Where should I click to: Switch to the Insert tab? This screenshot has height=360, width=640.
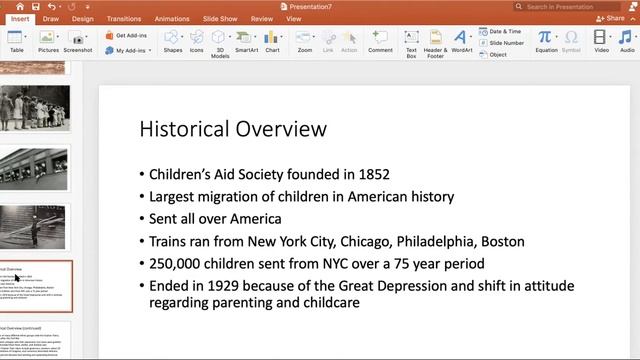20,19
